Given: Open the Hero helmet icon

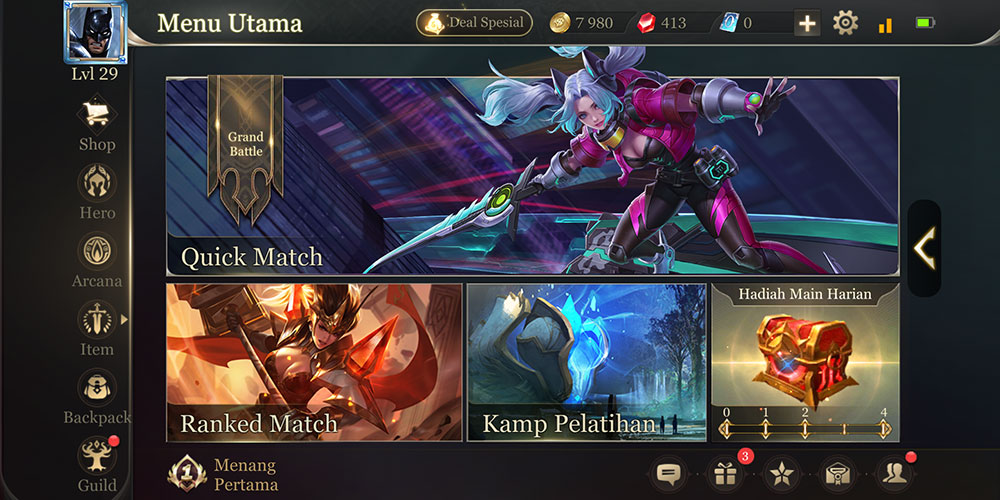Looking at the screenshot, I should click(97, 182).
